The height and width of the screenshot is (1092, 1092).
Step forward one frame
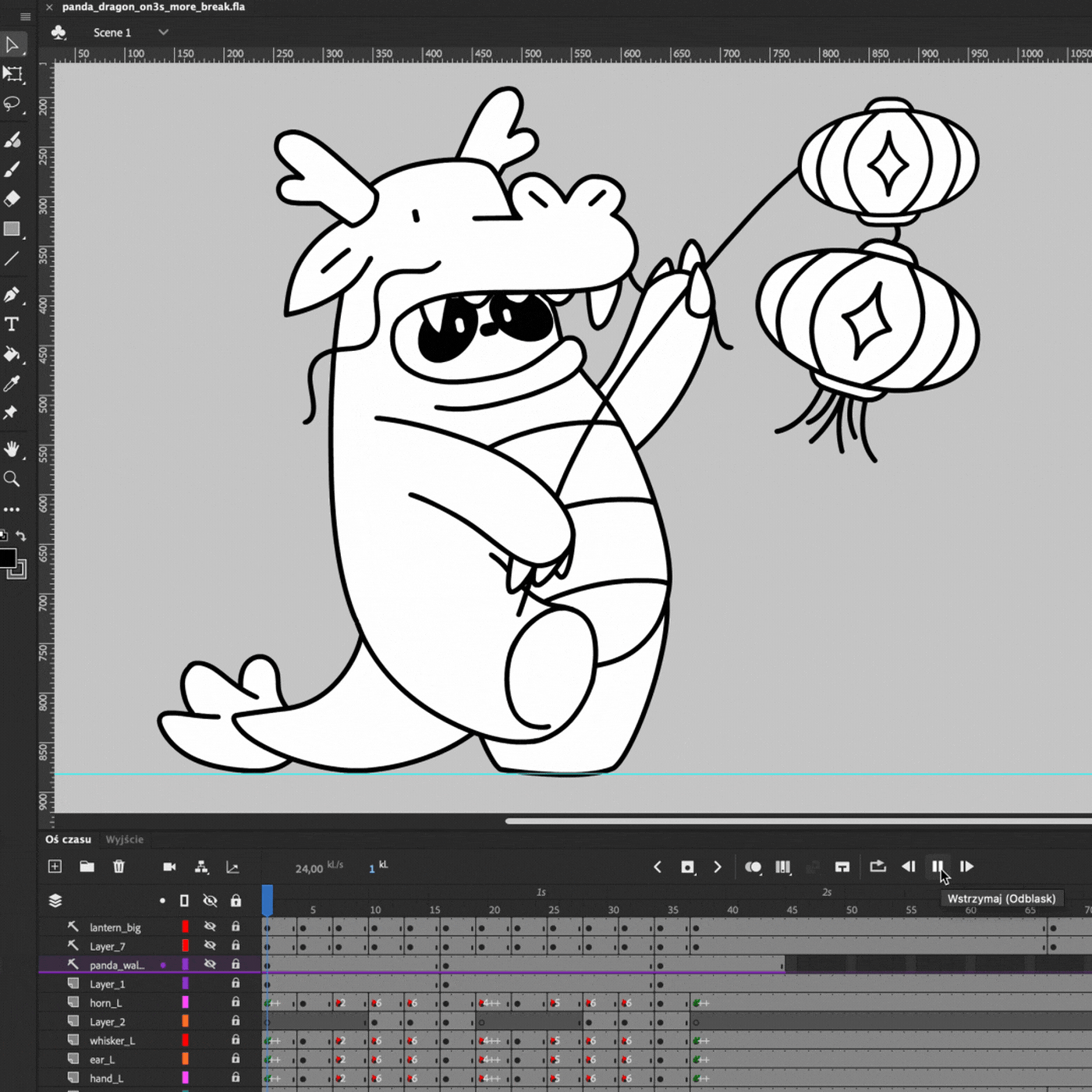tap(966, 867)
